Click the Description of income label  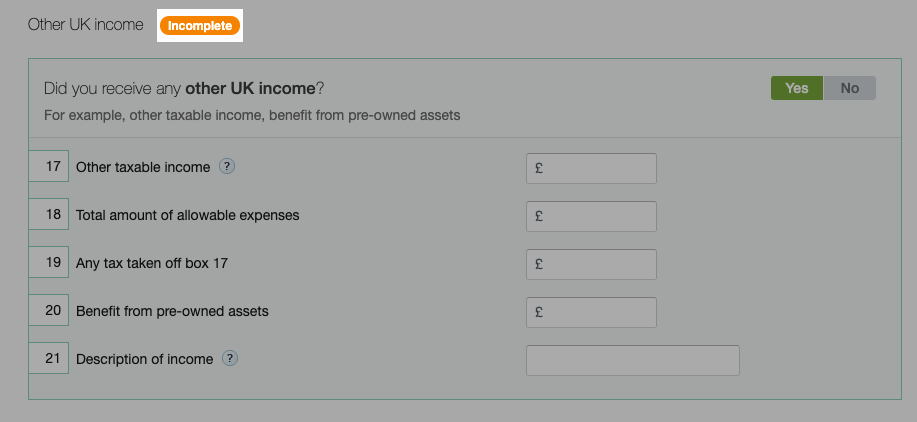coord(144,359)
